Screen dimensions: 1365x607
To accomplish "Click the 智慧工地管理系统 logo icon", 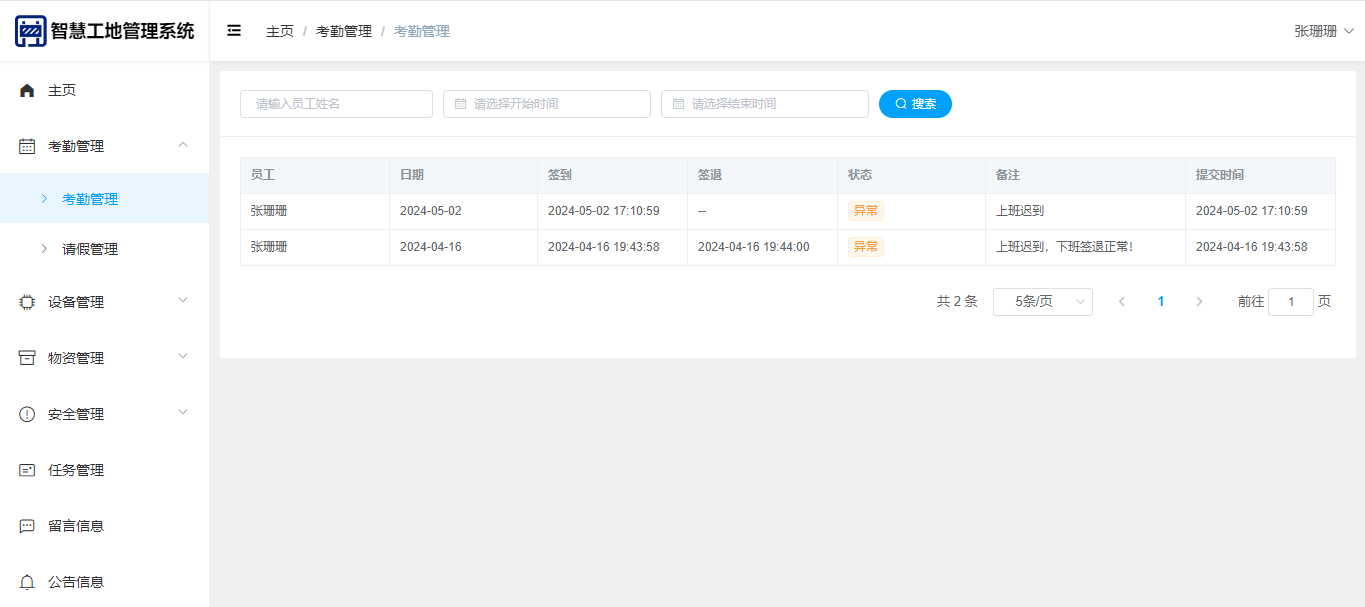I will point(30,31).
